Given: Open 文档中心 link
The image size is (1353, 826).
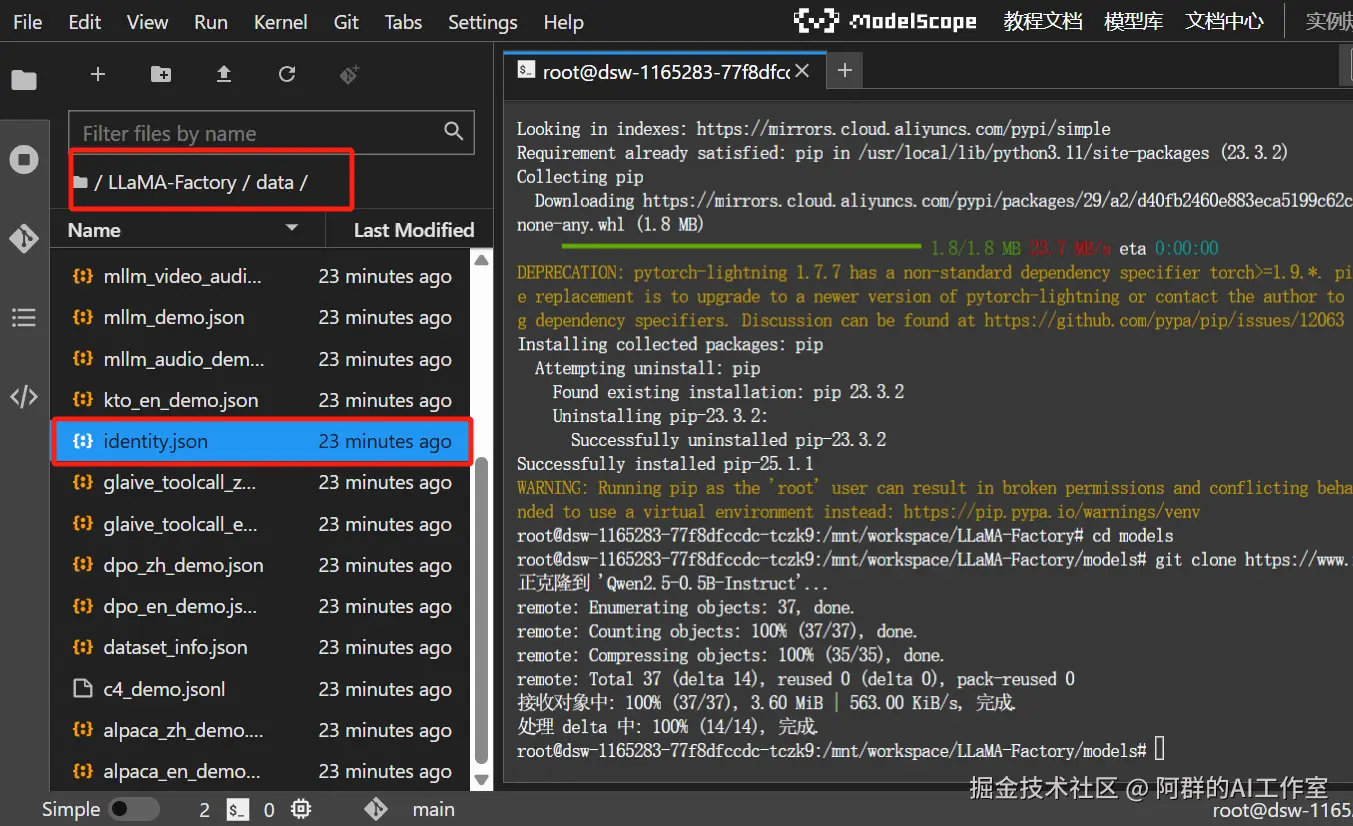Looking at the screenshot, I should pyautogui.click(x=1224, y=21).
